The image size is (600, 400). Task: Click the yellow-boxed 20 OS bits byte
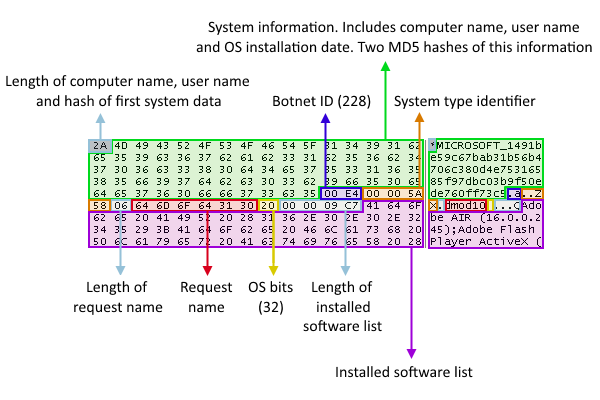tap(268, 206)
